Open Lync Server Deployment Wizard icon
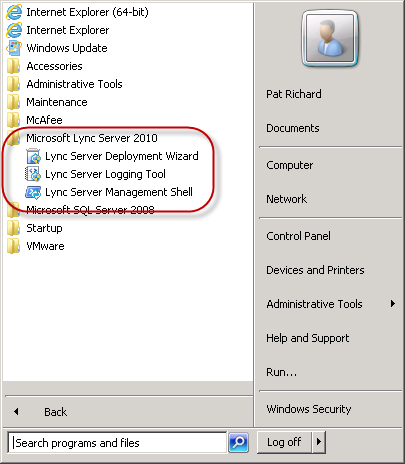This screenshot has width=405, height=464. pyautogui.click(x=33, y=156)
